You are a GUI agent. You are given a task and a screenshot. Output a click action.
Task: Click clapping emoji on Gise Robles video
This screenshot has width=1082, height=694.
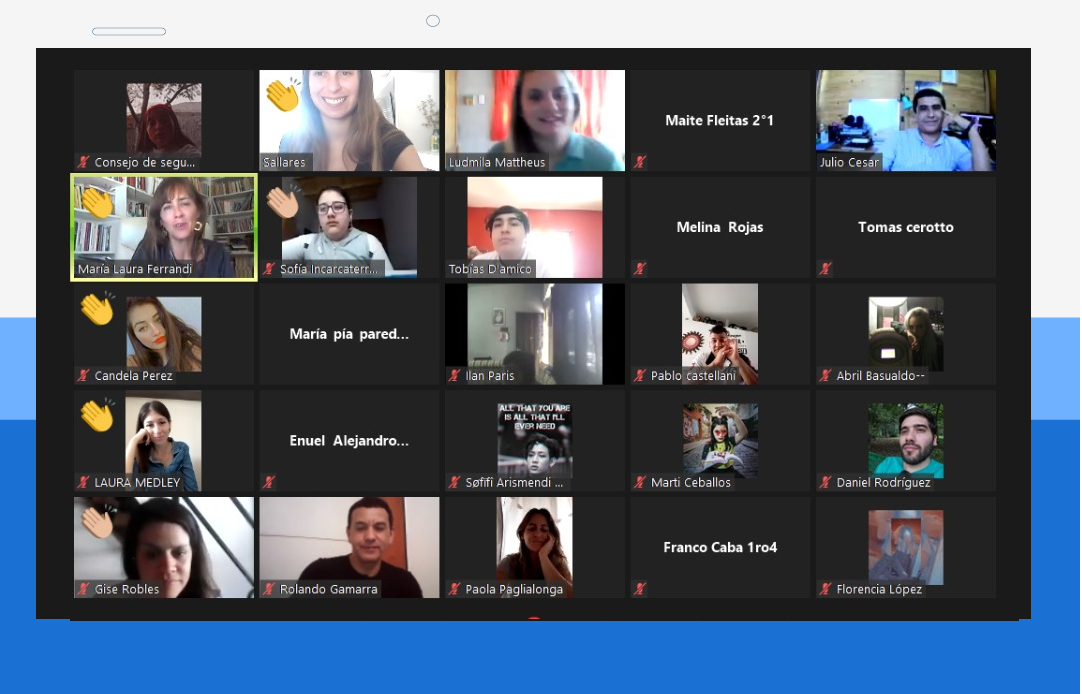click(x=98, y=521)
